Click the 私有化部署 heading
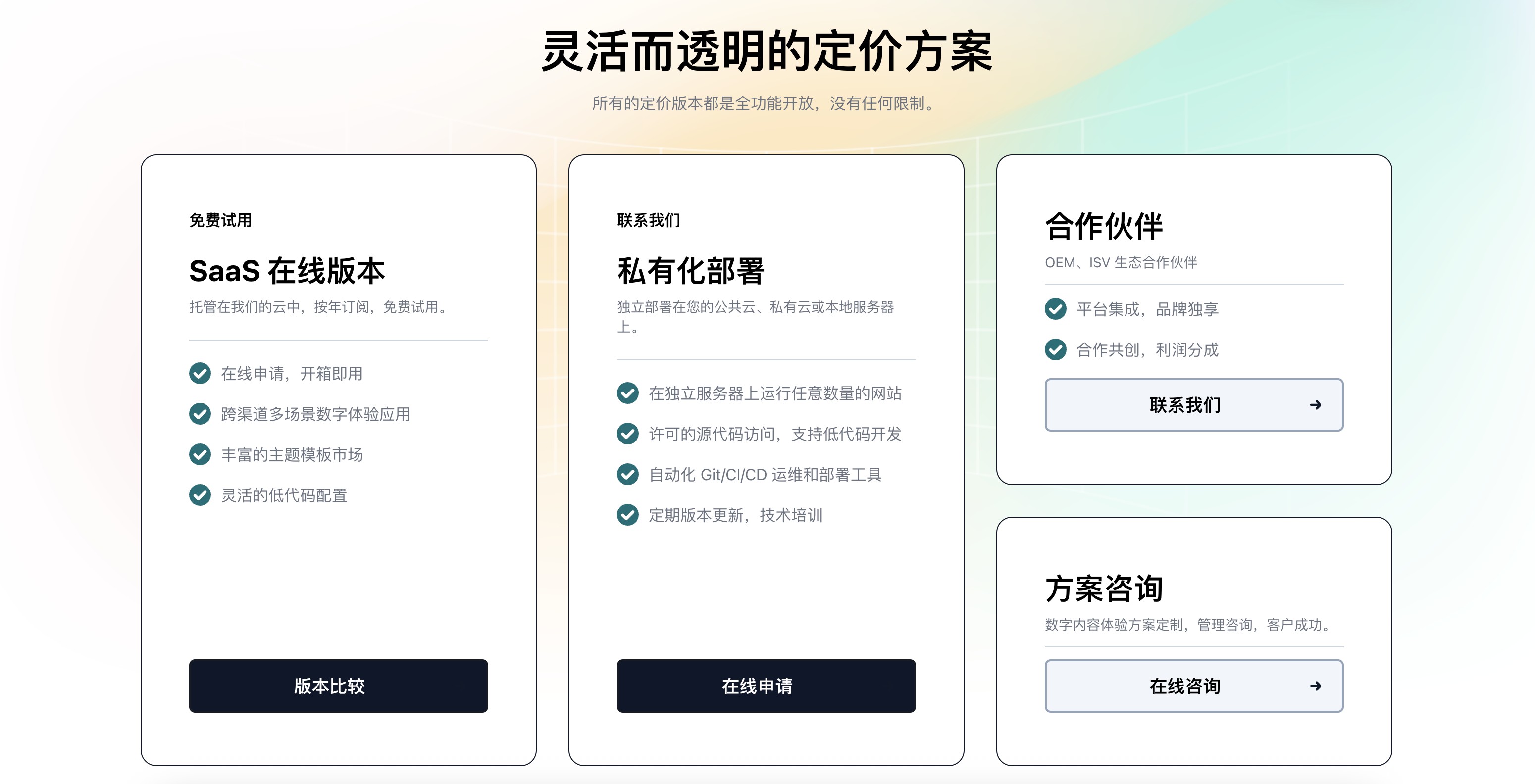The image size is (1535, 784). click(691, 271)
